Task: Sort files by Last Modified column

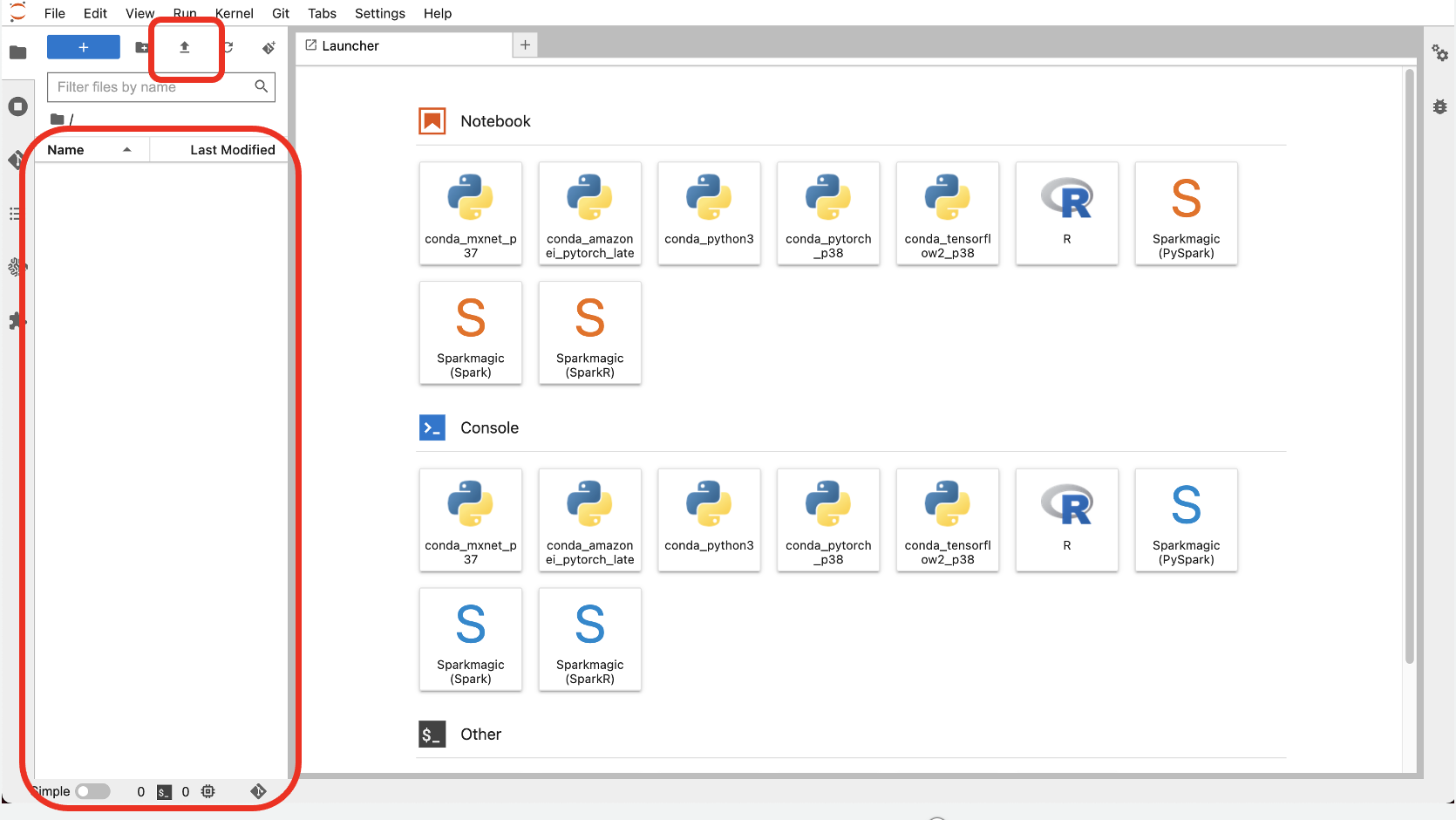Action: click(219, 150)
